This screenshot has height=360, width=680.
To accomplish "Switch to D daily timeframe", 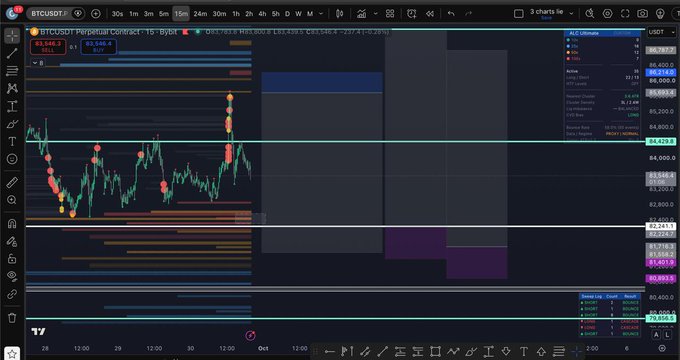I will 287,14.
